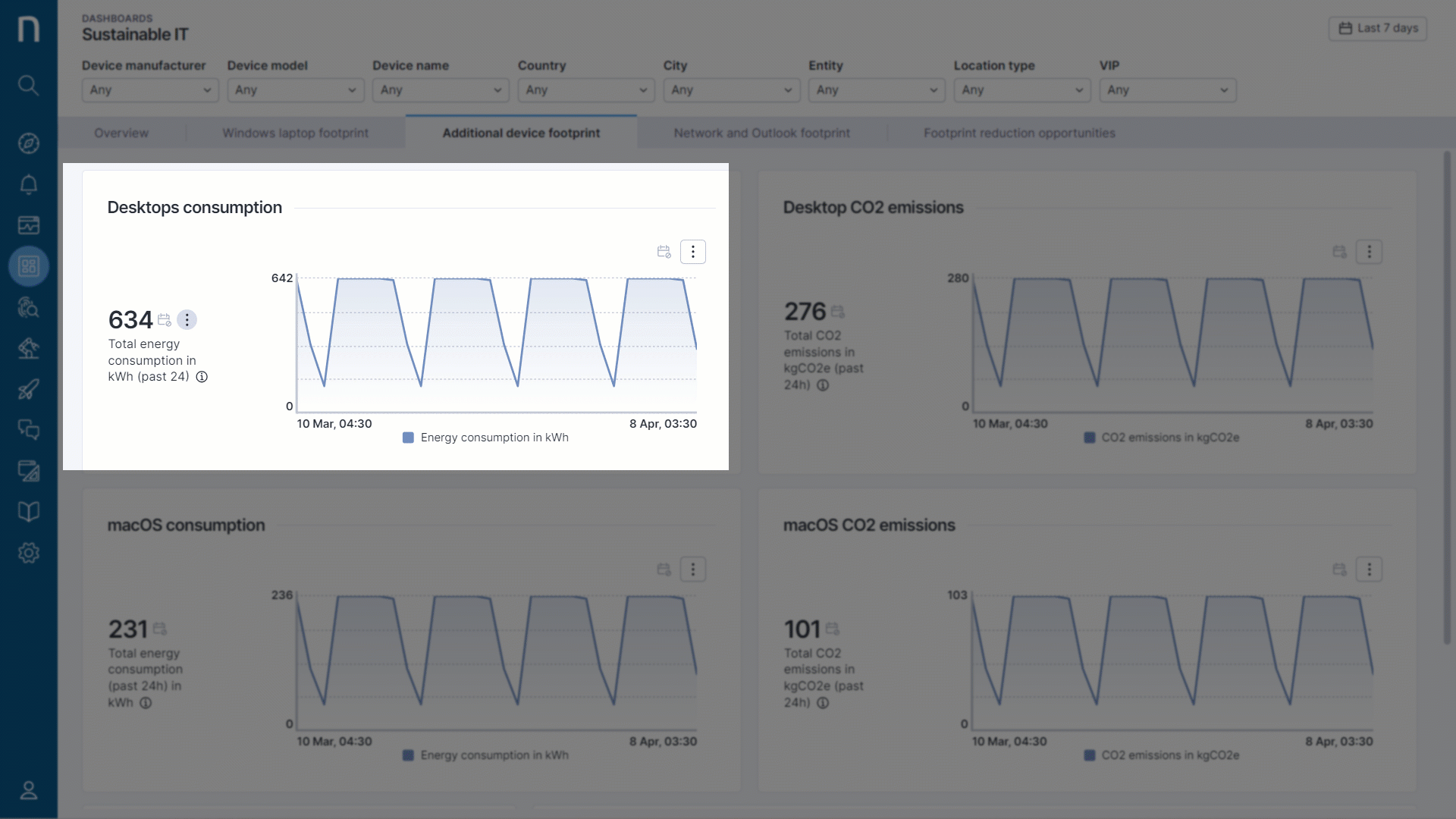Open the VIP filter dropdown
The width and height of the screenshot is (1456, 819).
1167,90
